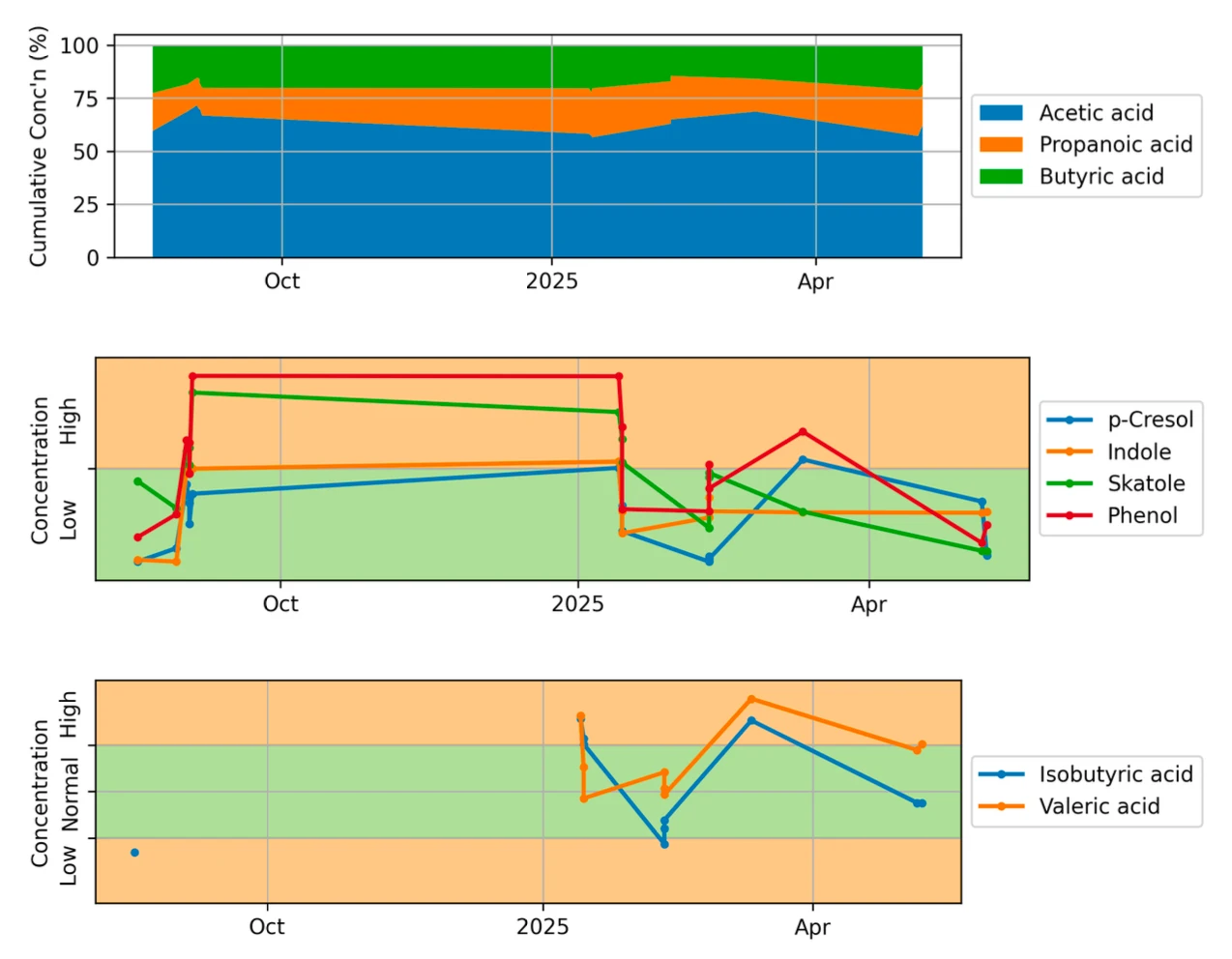
Task: Click the highest Valeric acid peak point
Action: point(751,699)
